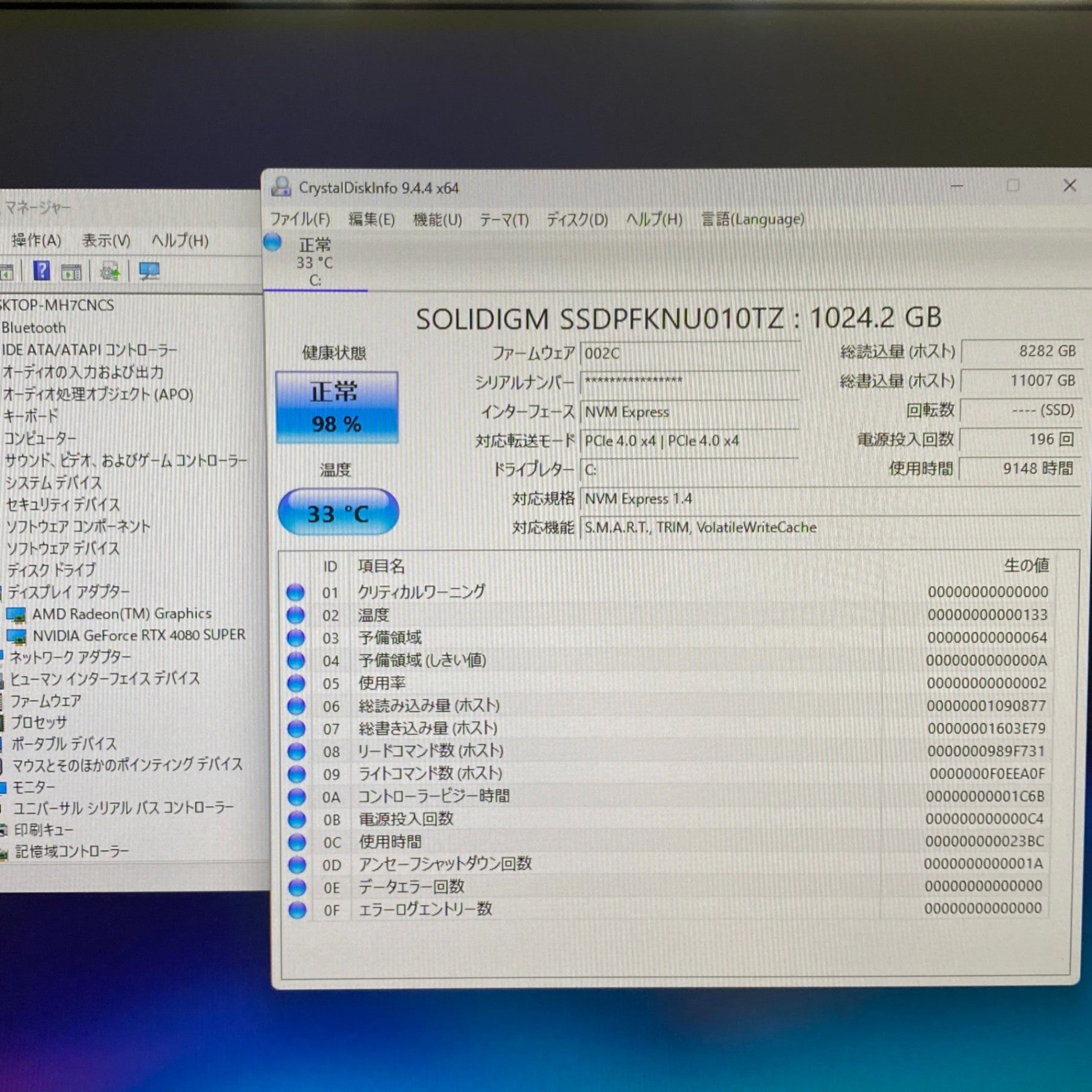
Task: Open the 機能(U) menu
Action: tap(437, 219)
